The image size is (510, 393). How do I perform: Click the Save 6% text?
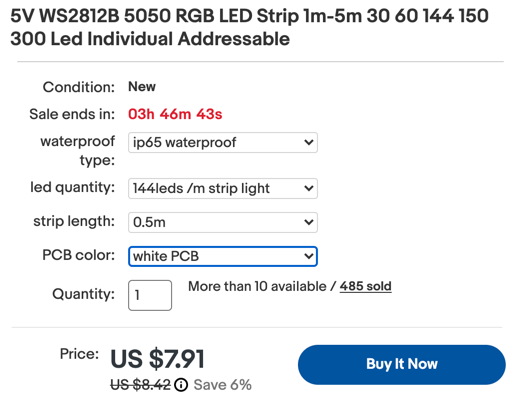tap(223, 385)
